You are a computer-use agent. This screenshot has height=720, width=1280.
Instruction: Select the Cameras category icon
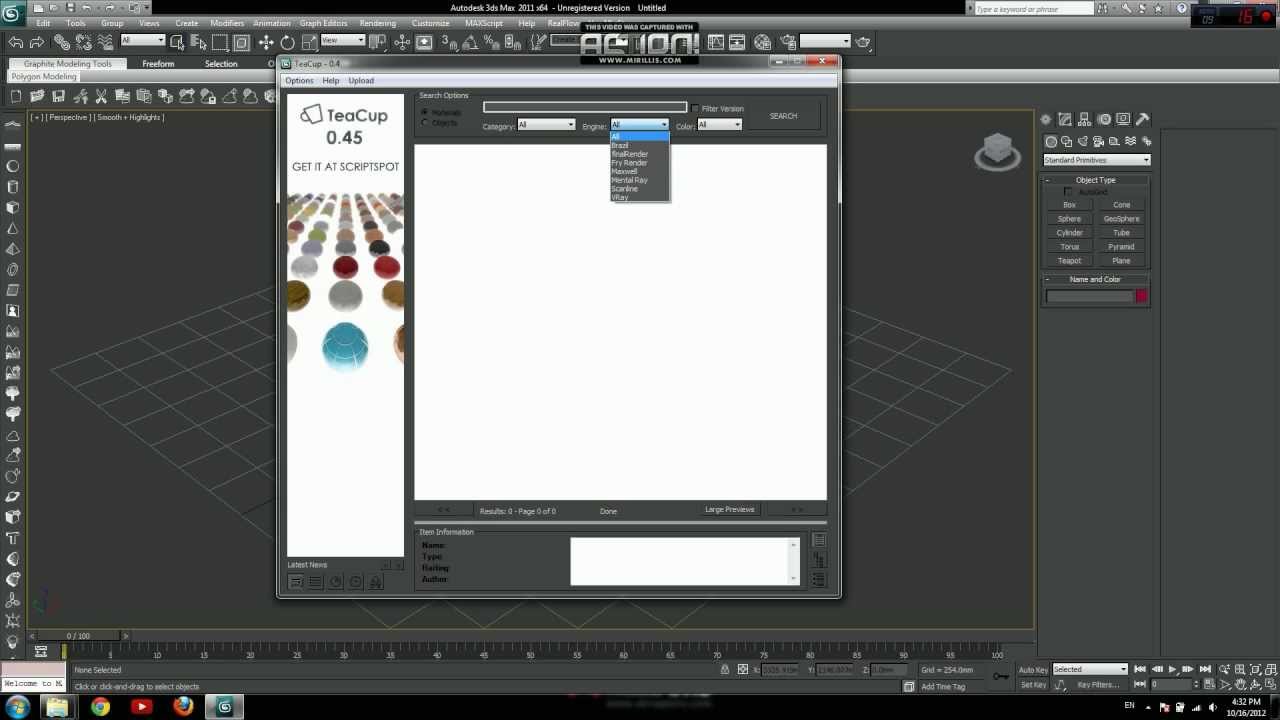(x=1099, y=141)
